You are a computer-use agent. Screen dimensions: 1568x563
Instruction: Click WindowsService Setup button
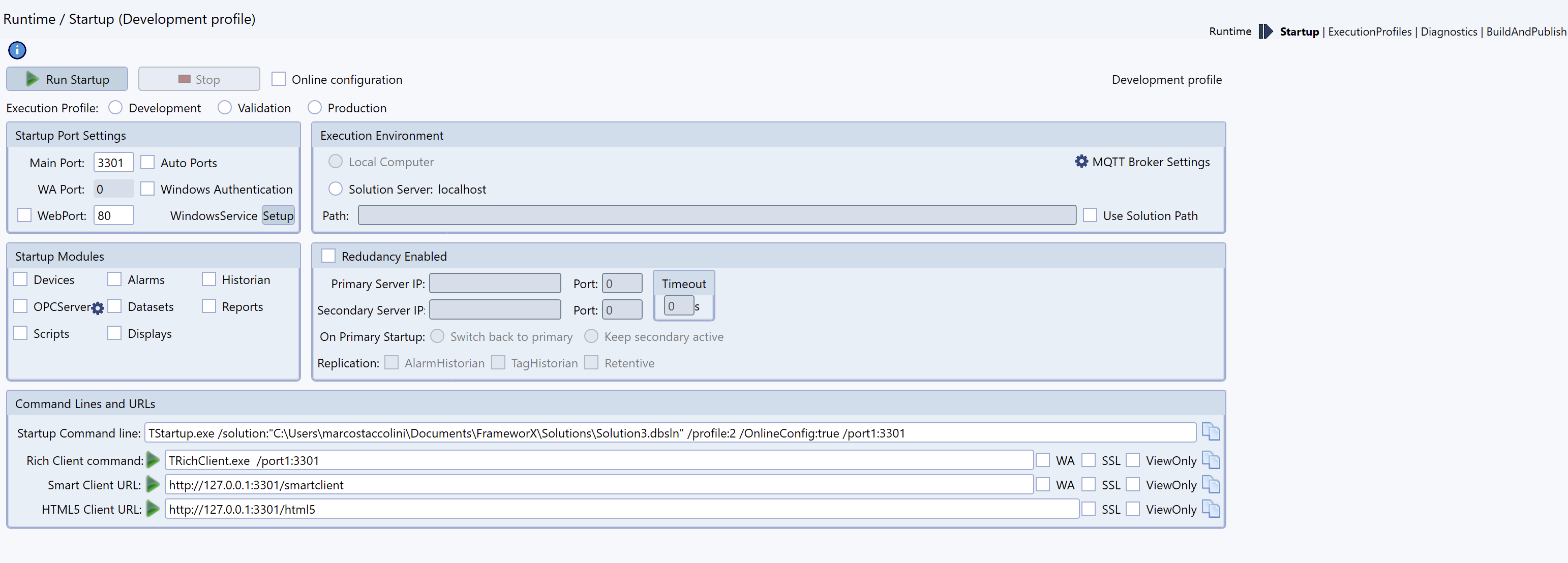click(x=278, y=215)
